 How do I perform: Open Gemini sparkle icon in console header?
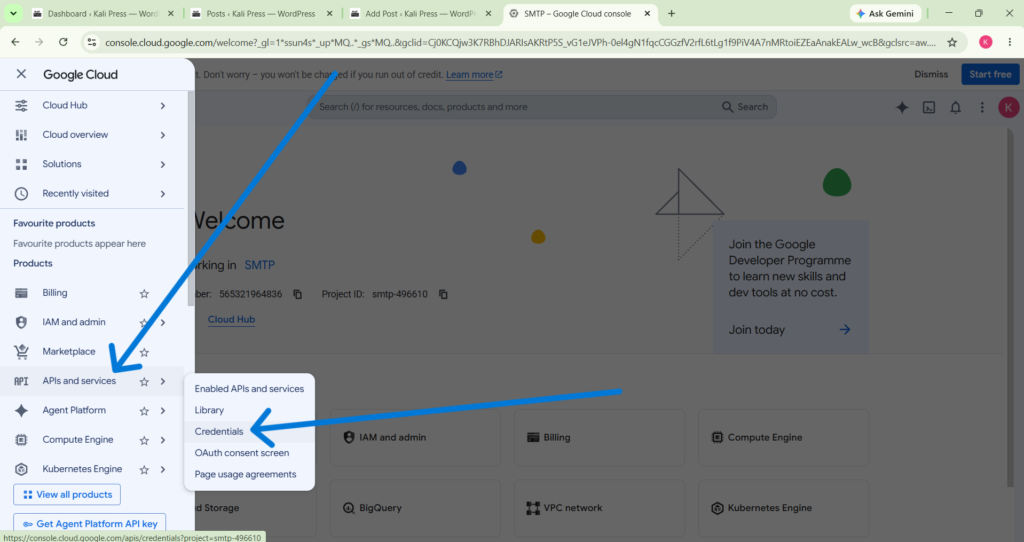pos(902,107)
